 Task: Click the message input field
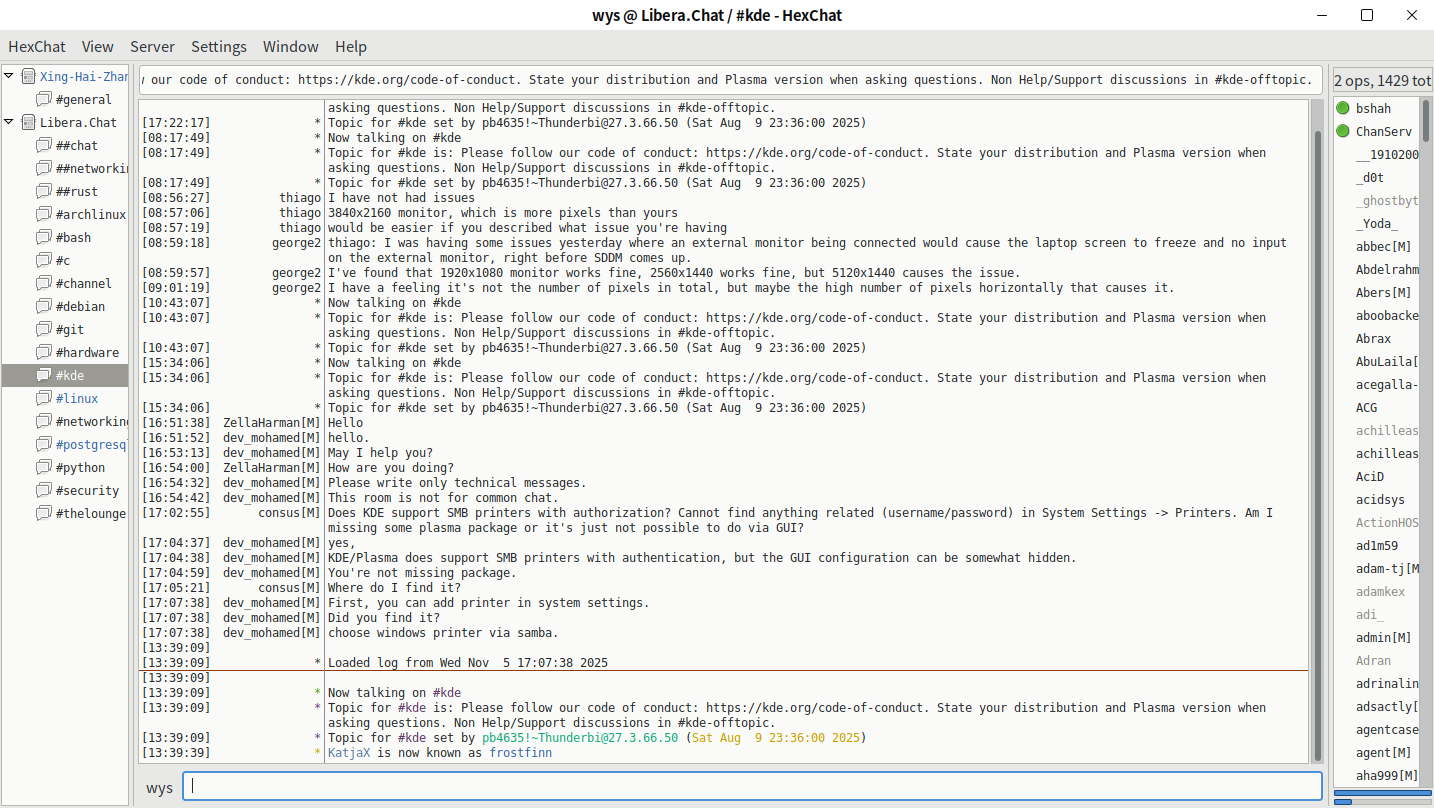pos(751,786)
